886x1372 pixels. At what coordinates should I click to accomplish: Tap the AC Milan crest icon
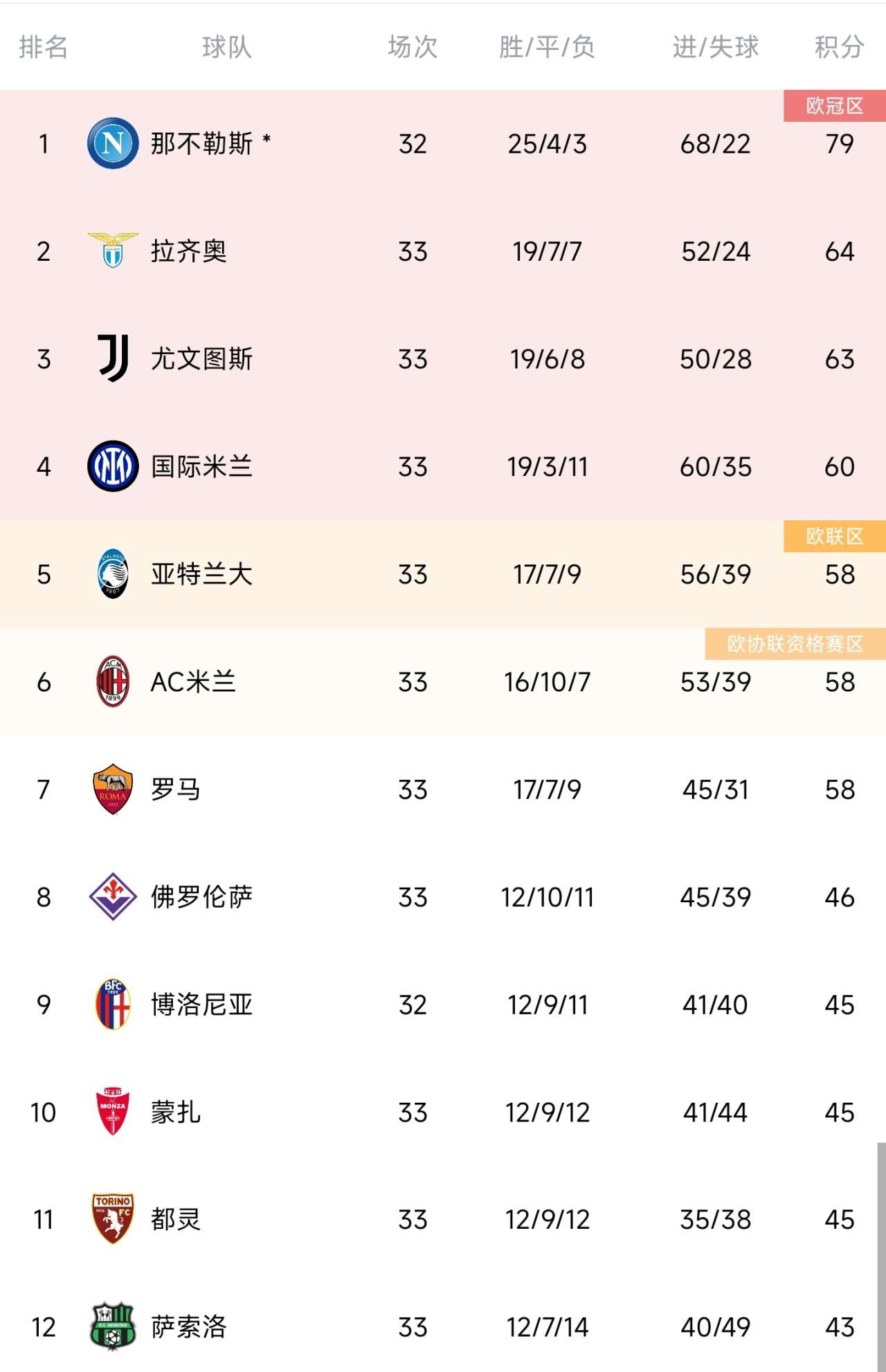tap(113, 682)
